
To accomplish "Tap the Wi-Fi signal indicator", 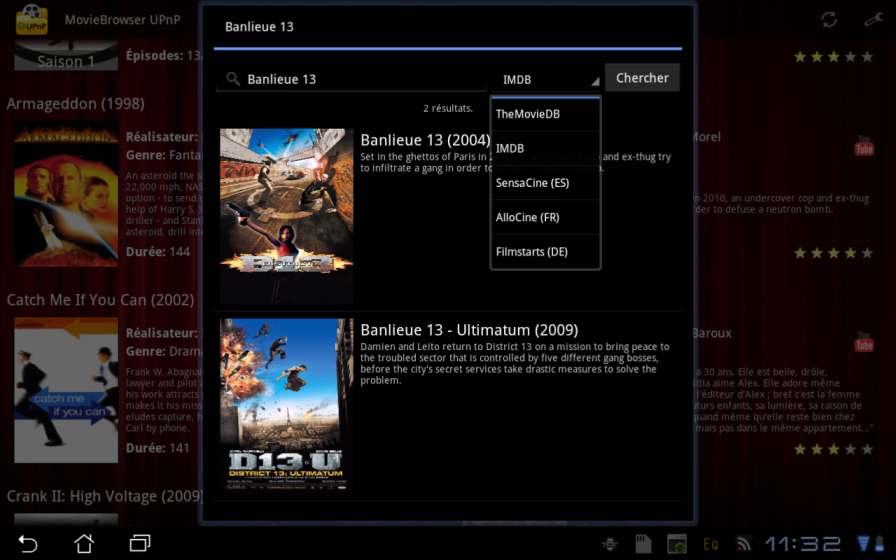I will pyautogui.click(x=863, y=543).
